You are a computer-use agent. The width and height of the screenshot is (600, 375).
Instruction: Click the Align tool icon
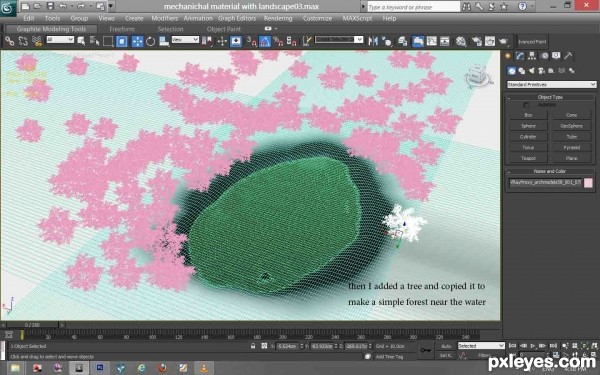387,41
